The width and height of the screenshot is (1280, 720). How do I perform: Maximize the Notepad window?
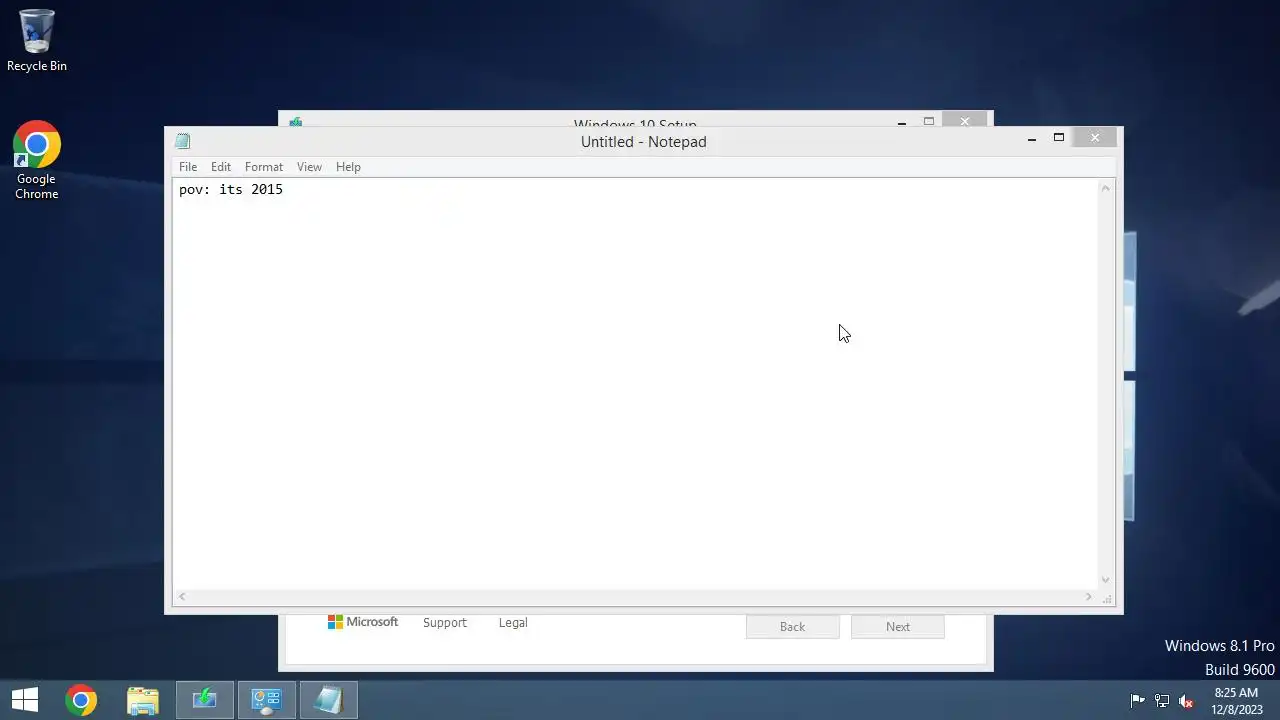click(x=1059, y=138)
